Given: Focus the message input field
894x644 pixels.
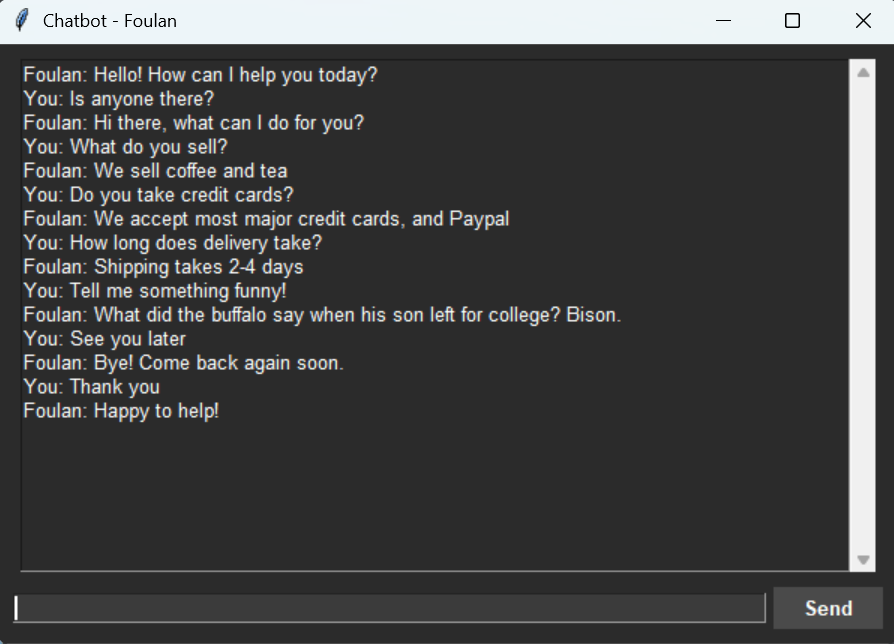Looking at the screenshot, I should tap(390, 608).
